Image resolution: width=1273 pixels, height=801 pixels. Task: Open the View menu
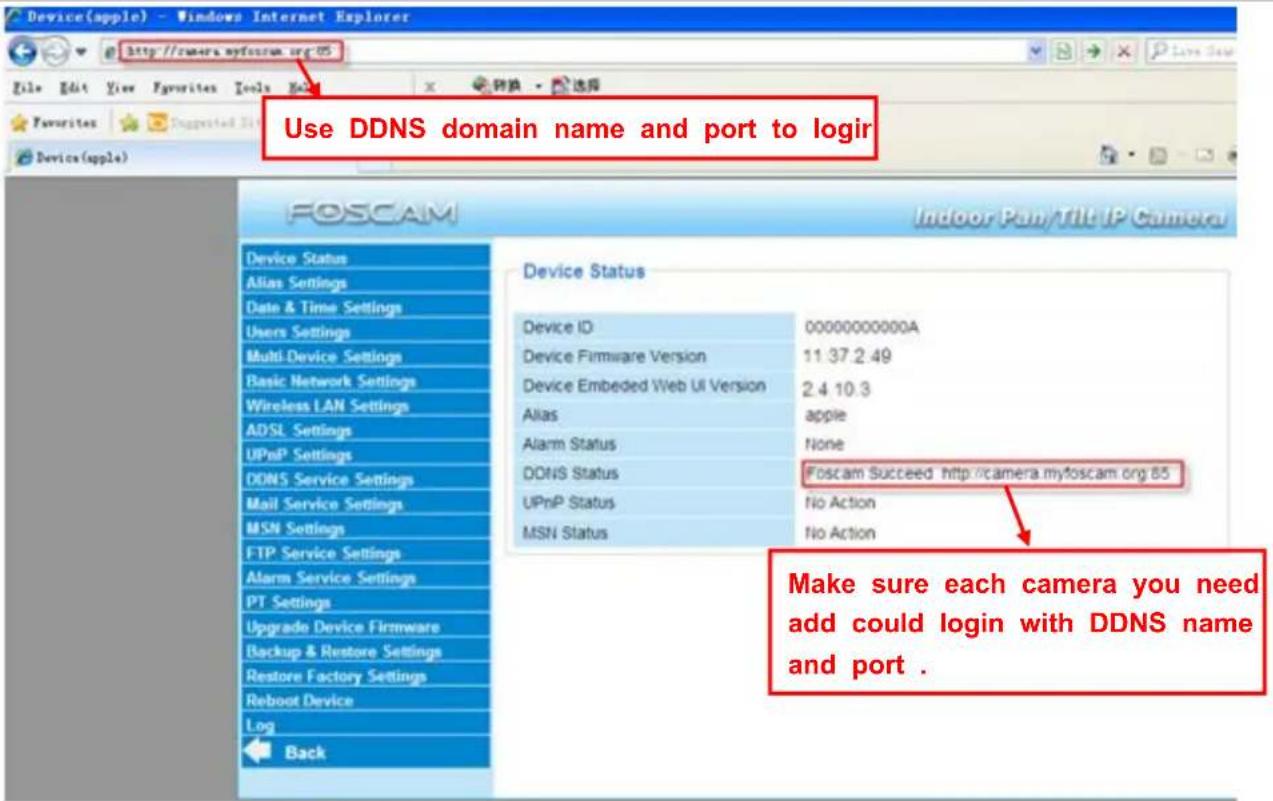click(120, 88)
